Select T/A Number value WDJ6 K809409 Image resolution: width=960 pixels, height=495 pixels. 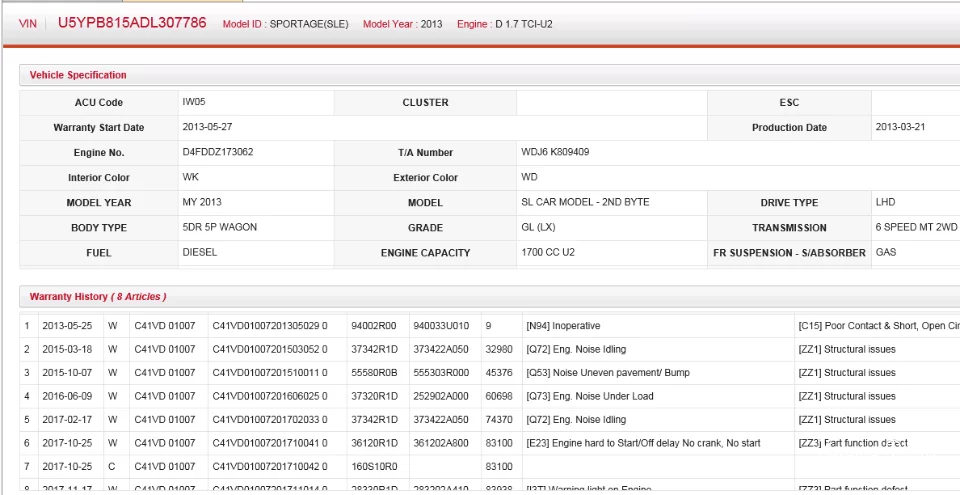click(x=555, y=152)
